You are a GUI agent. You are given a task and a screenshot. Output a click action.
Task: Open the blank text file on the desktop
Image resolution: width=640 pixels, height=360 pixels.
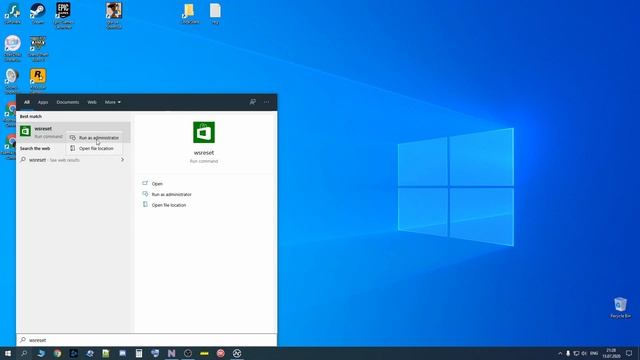[215, 13]
